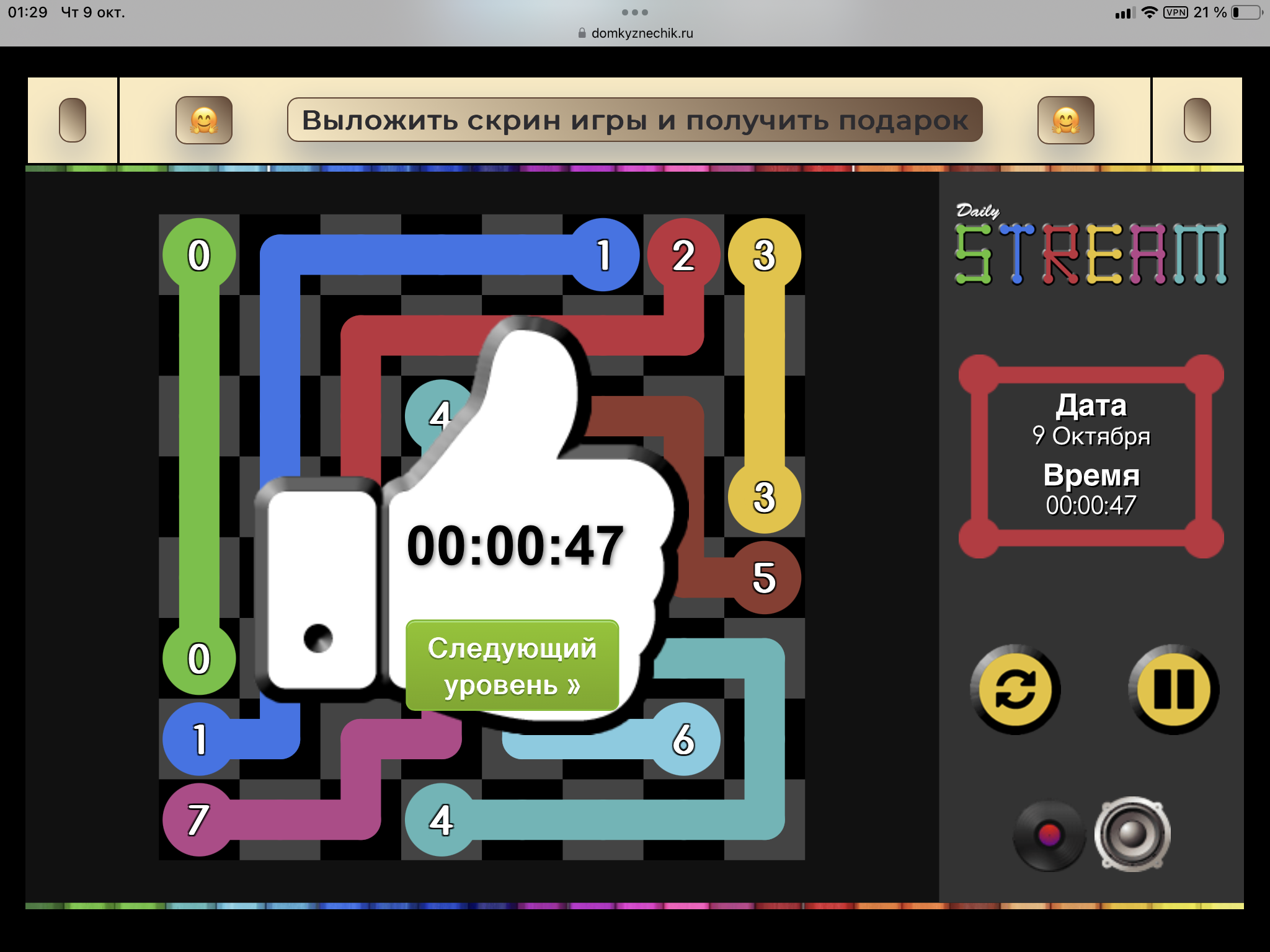This screenshot has width=1270, height=952.
Task: Click Выложить скрин игры и получить подарок
Action: [634, 120]
